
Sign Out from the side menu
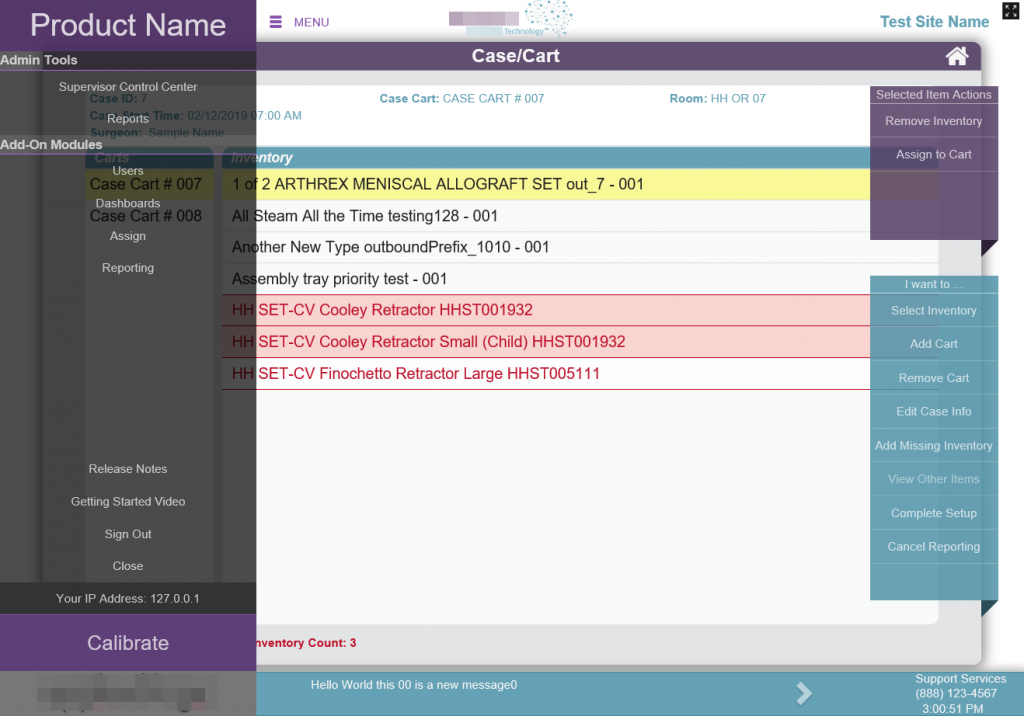pyautogui.click(x=128, y=534)
